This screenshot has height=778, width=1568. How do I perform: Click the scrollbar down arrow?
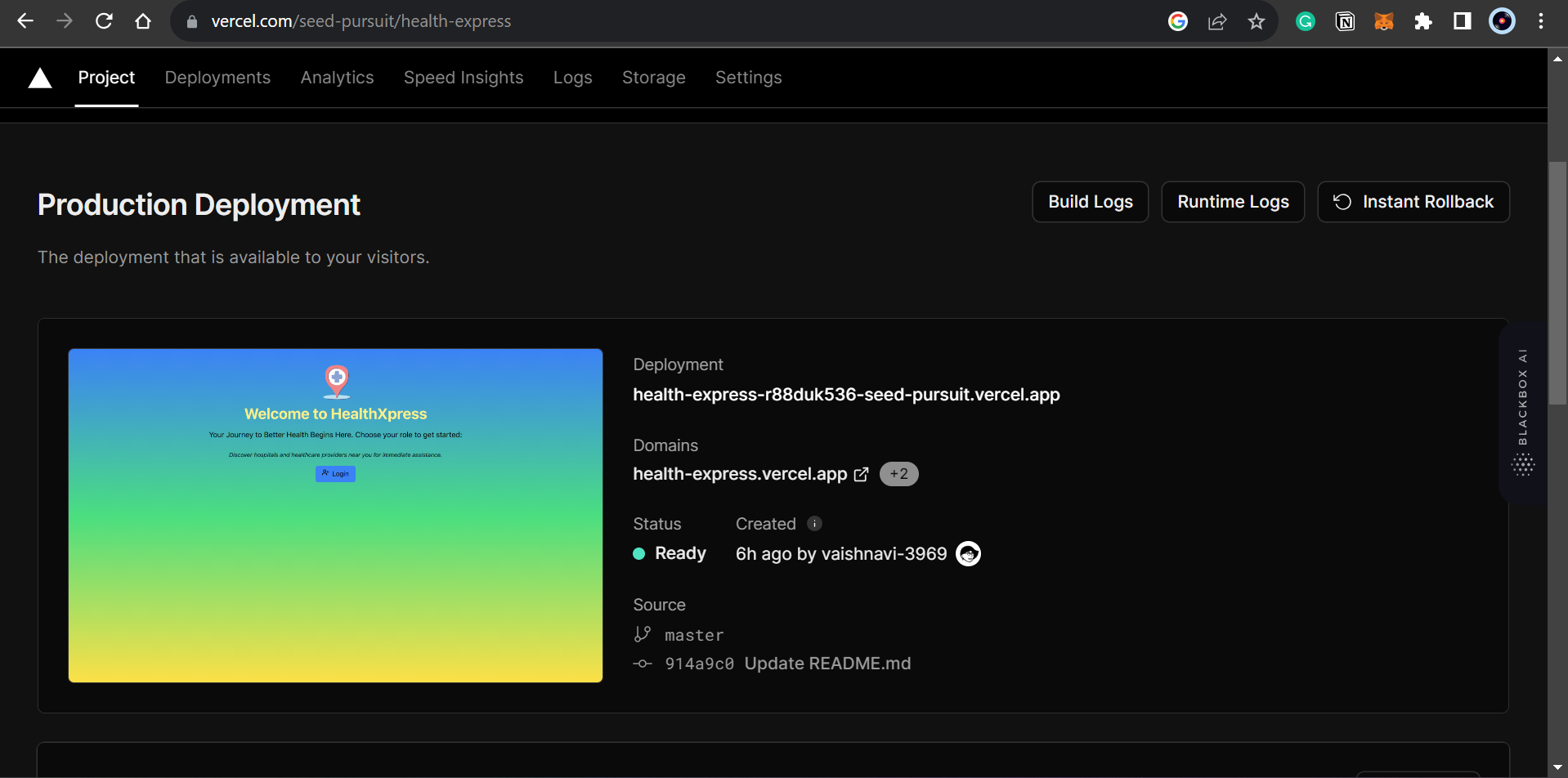click(1558, 768)
